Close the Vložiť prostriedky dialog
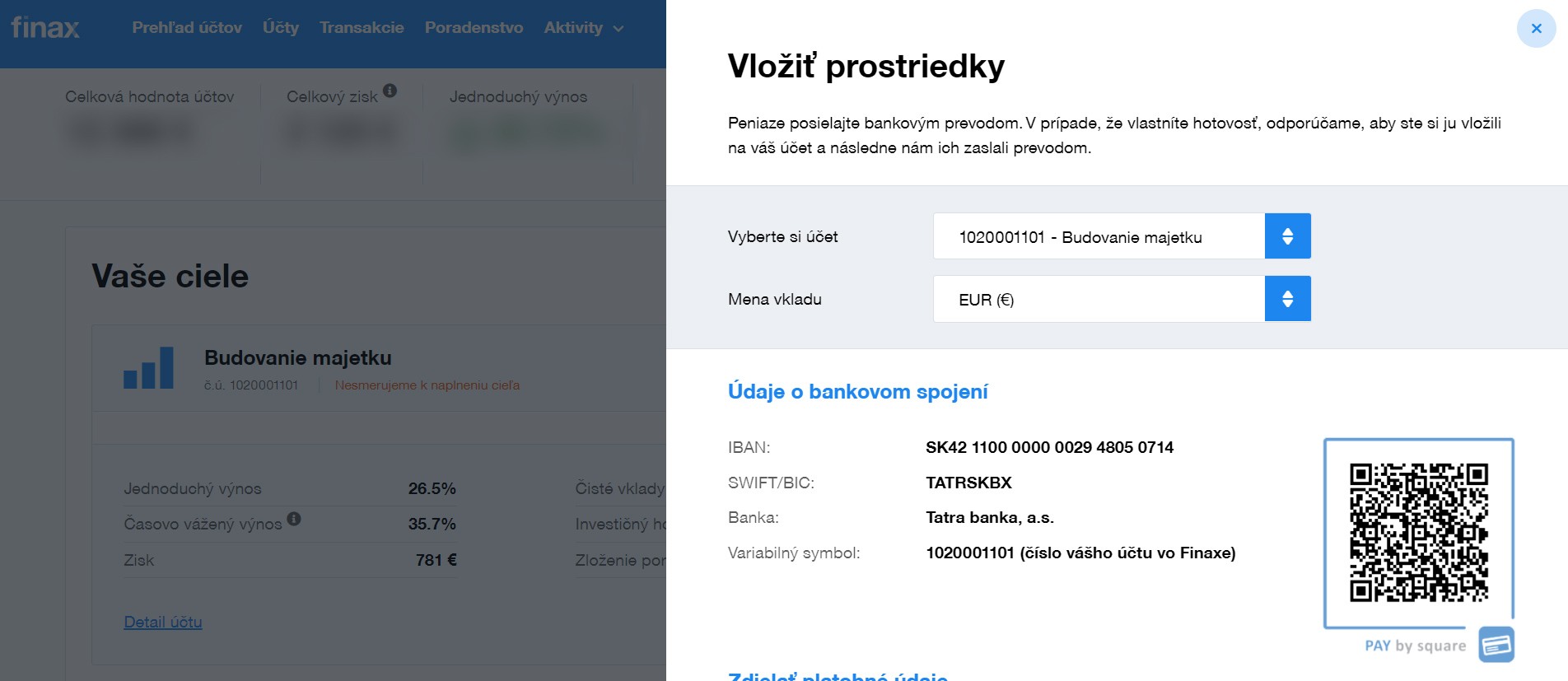 [1535, 27]
